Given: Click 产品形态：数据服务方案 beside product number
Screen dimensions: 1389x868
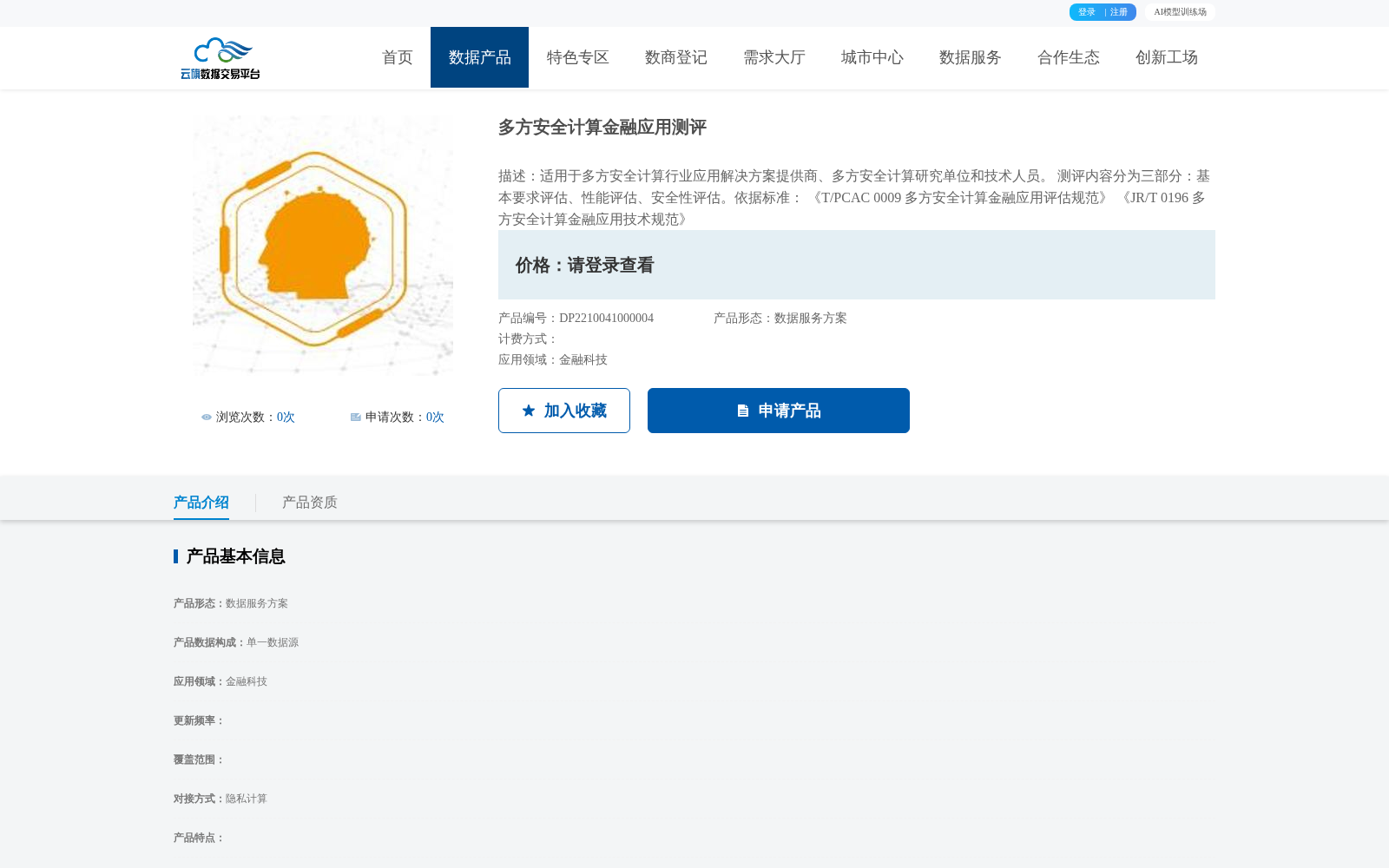Looking at the screenshot, I should tap(780, 319).
